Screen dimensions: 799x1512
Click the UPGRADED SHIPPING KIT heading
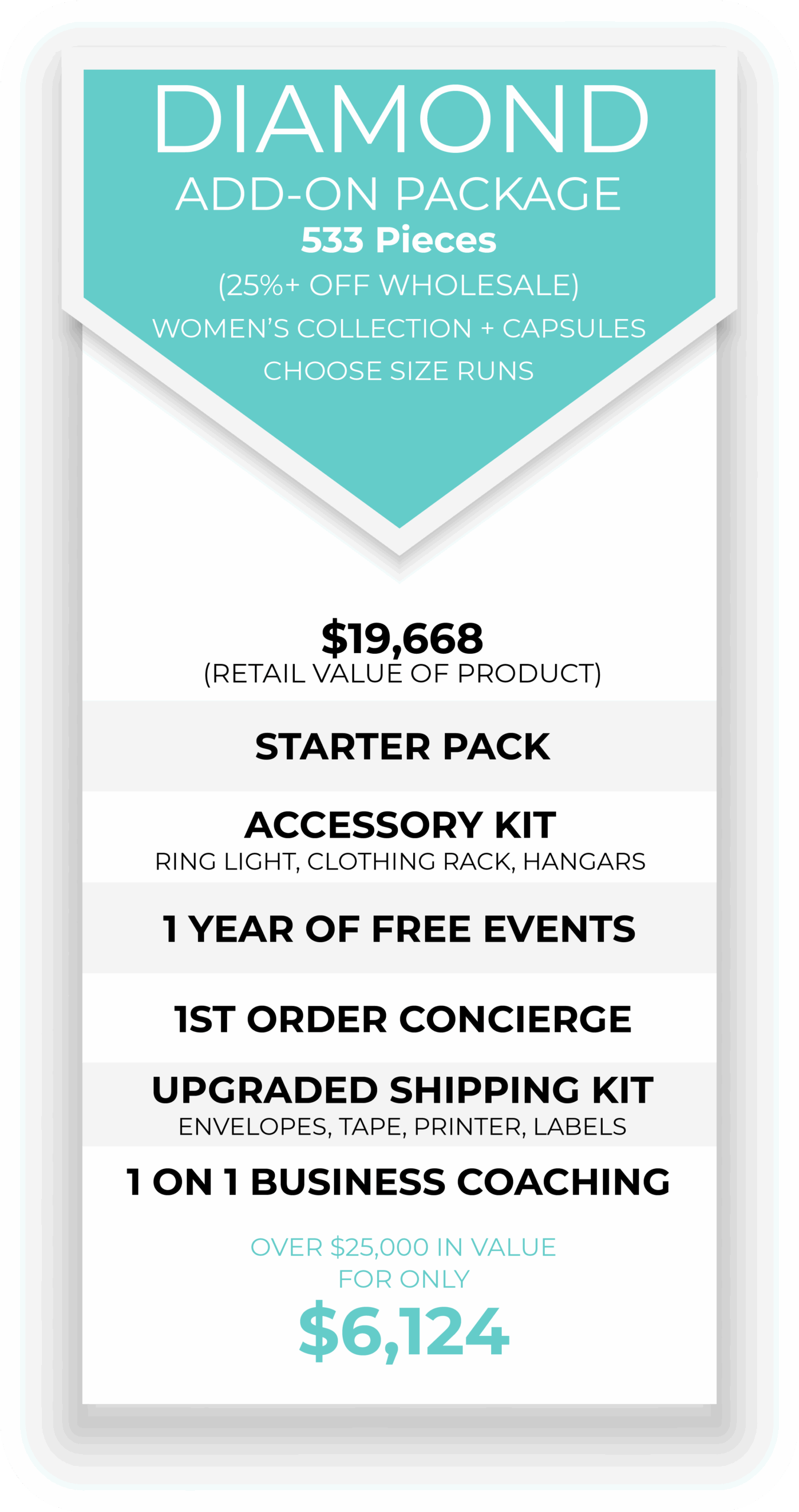click(x=402, y=1090)
